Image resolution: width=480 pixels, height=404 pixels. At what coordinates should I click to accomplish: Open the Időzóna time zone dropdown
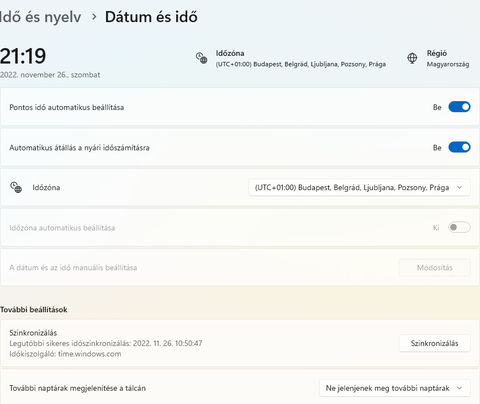[359, 187]
